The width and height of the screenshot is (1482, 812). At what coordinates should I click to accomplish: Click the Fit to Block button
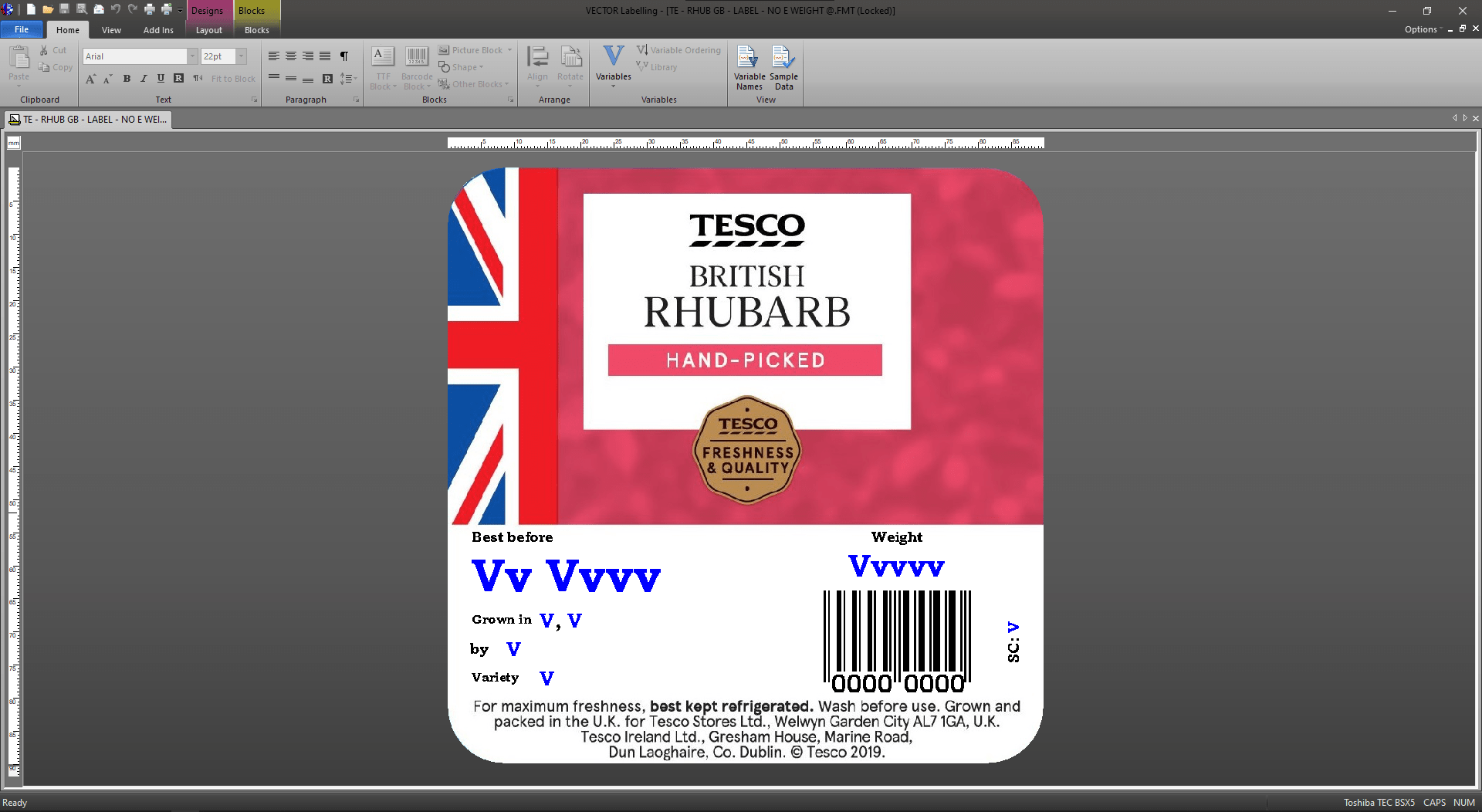tap(233, 79)
